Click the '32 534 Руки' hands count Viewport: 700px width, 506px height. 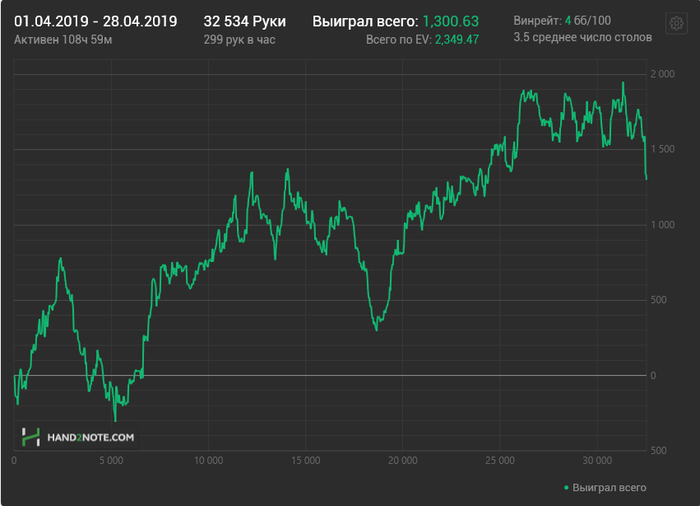(245, 21)
